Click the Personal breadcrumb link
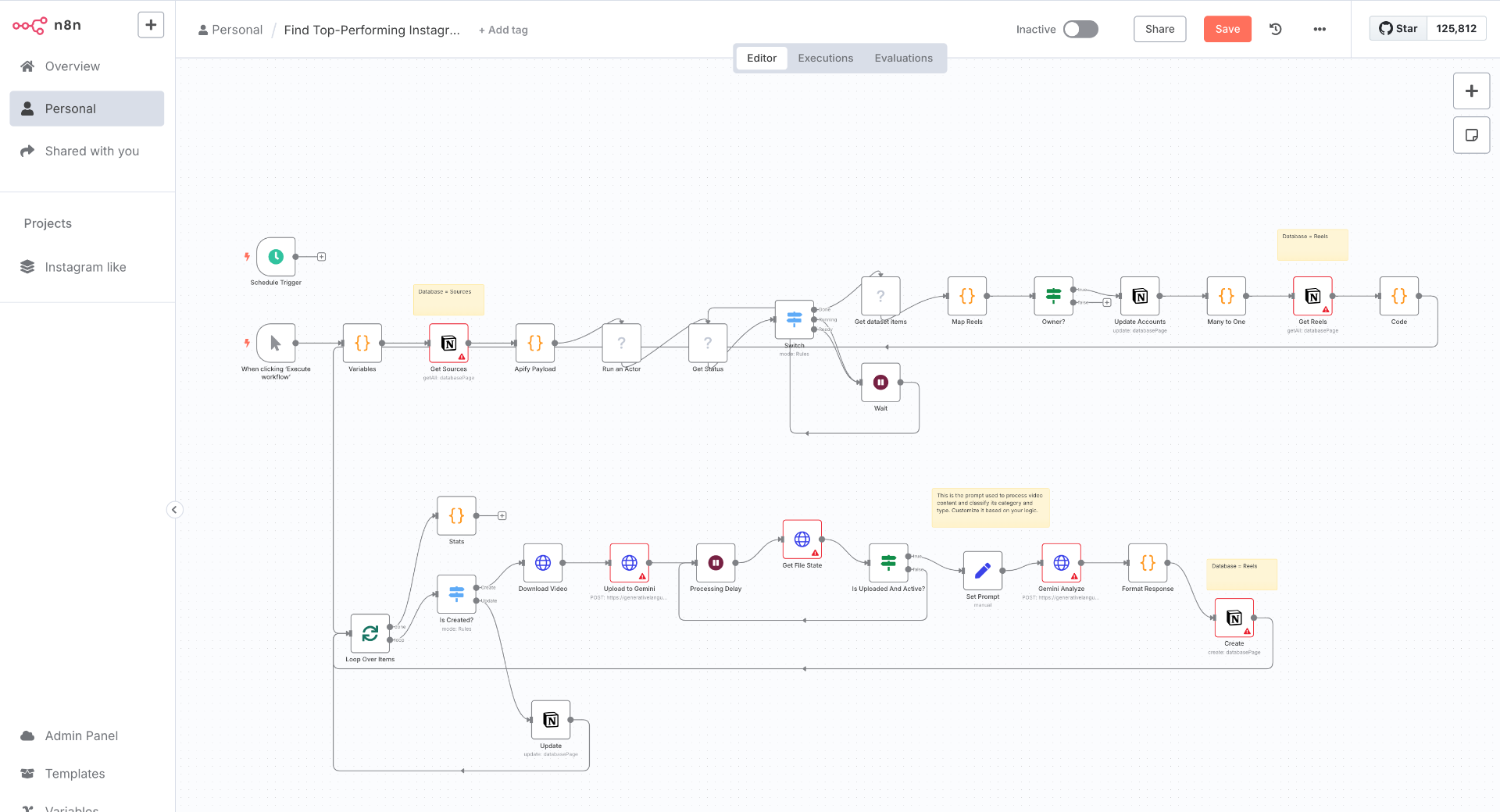Viewport: 1500px width, 812px height. [230, 30]
